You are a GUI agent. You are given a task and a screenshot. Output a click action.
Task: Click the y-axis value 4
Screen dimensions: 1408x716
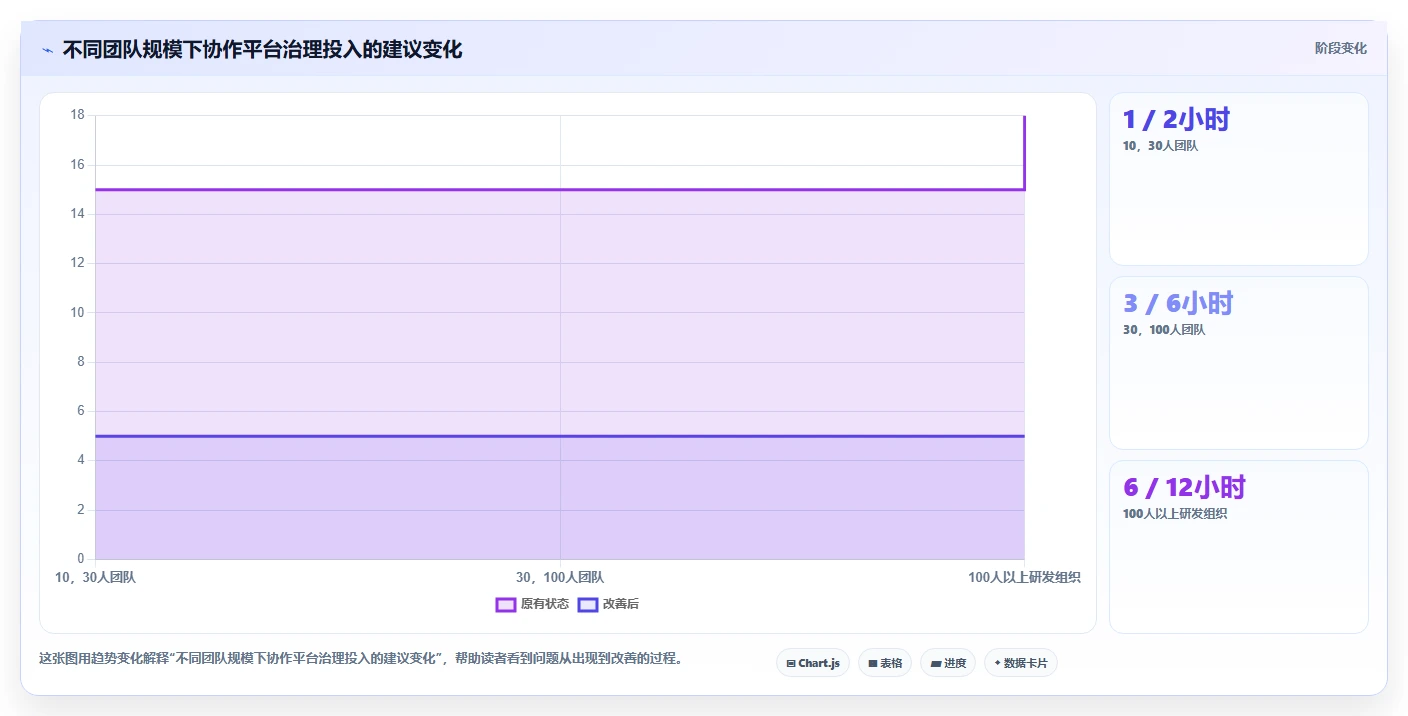coord(81,460)
